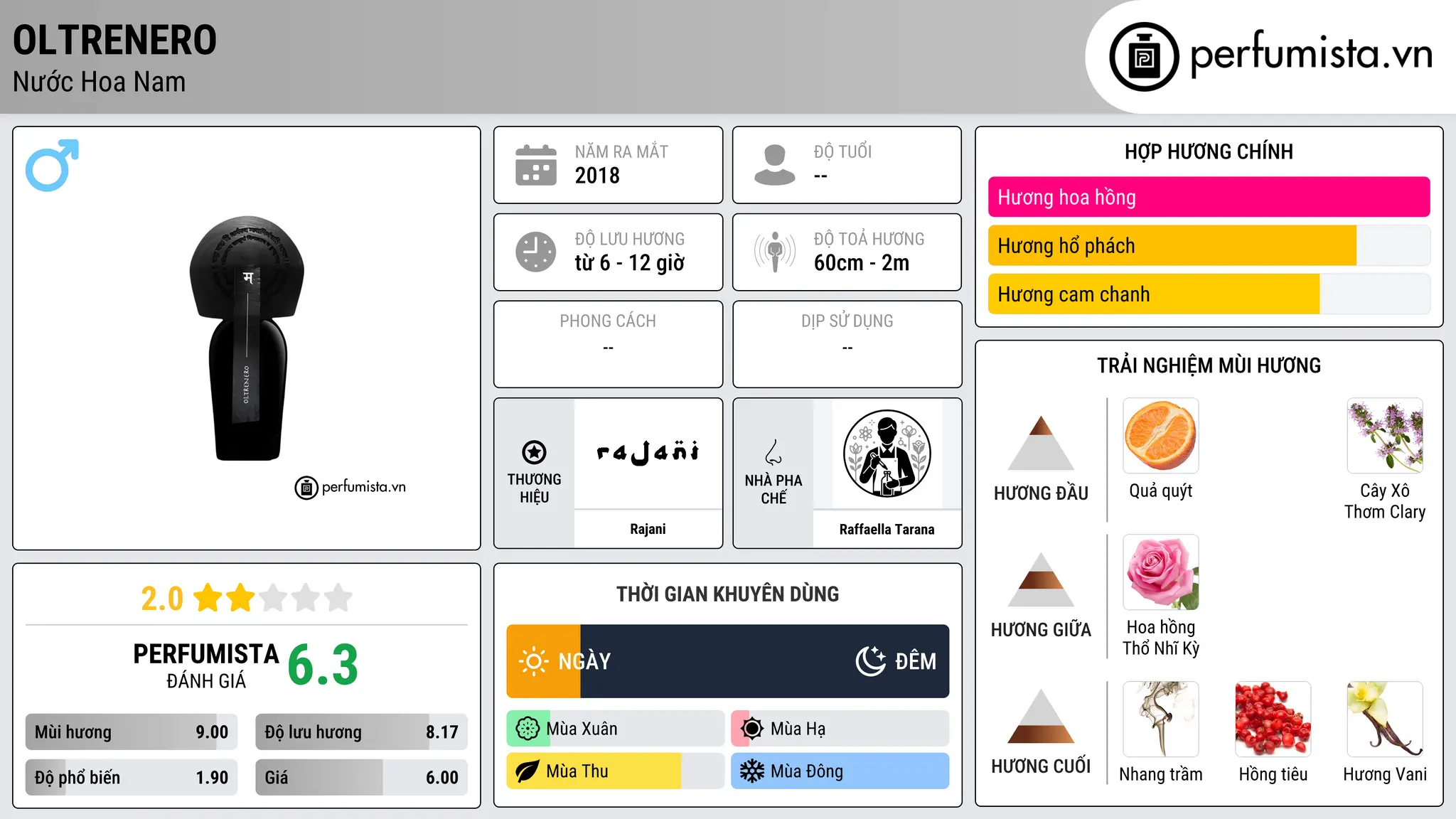Click the perfumista.vn logo icon in header

(1144, 57)
